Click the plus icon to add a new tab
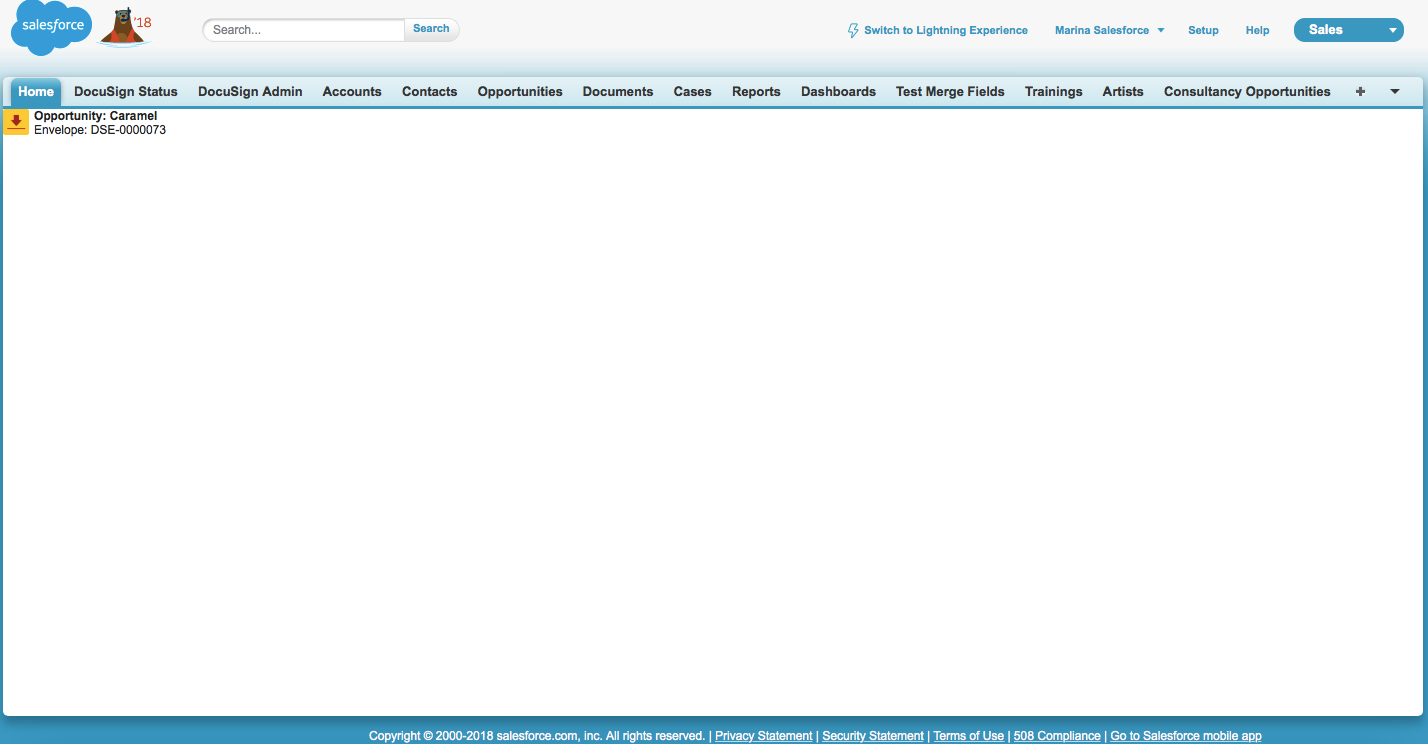The height and width of the screenshot is (744, 1428). (1360, 91)
